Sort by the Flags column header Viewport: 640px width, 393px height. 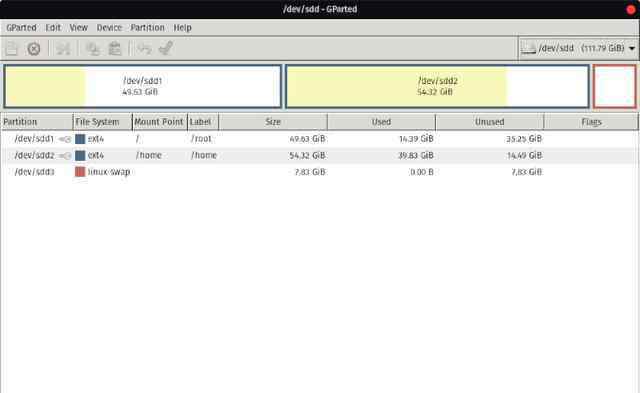pyautogui.click(x=591, y=122)
